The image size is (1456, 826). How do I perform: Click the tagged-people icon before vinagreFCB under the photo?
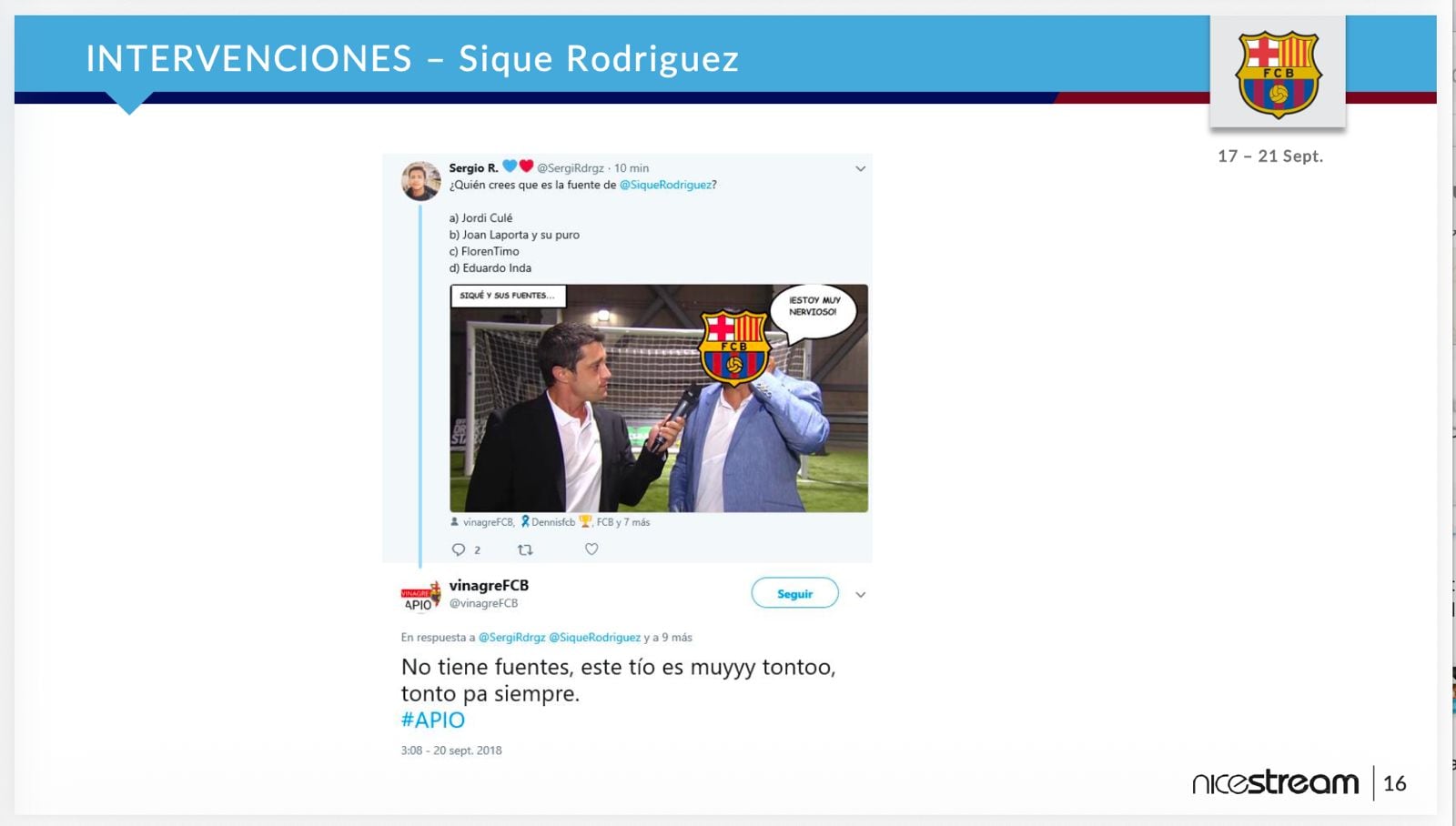tap(455, 522)
